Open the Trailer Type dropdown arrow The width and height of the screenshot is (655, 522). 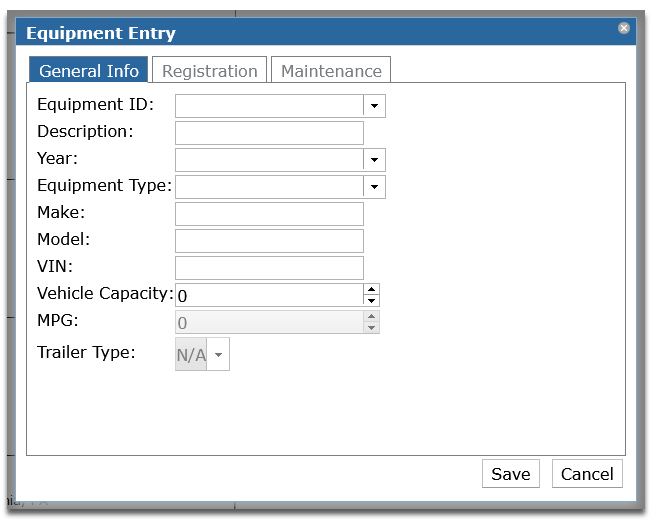coord(218,355)
